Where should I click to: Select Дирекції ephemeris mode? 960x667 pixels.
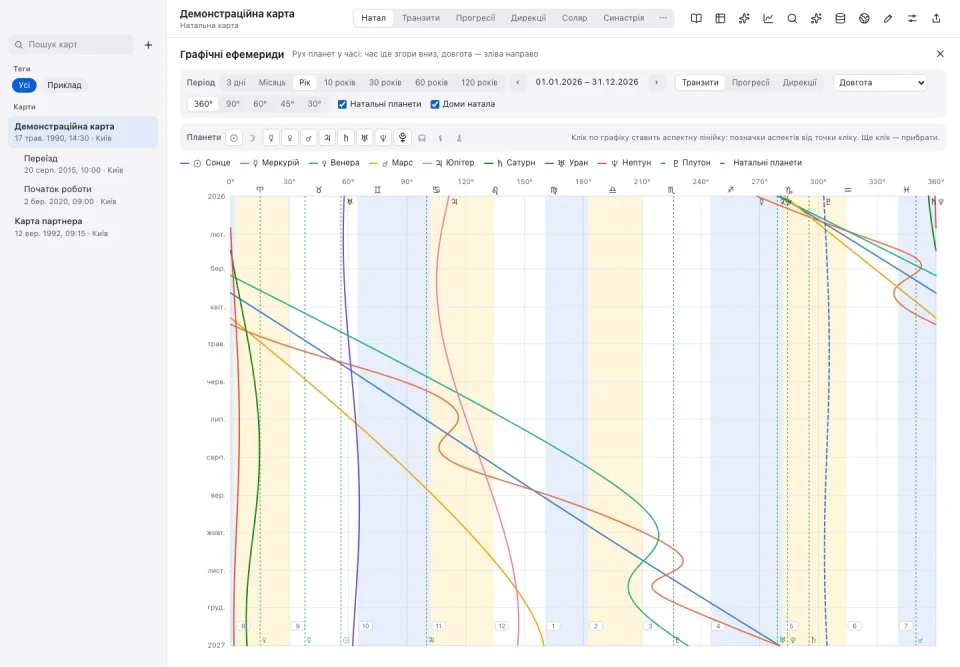click(800, 83)
